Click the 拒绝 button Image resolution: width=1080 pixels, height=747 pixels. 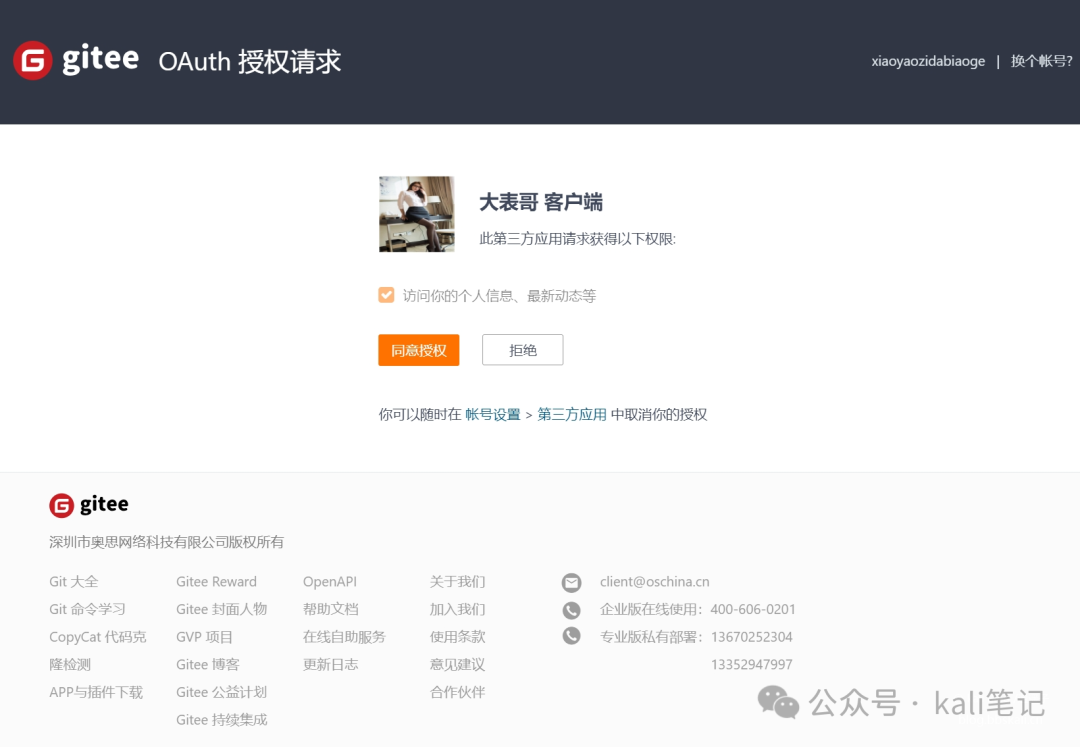(523, 350)
